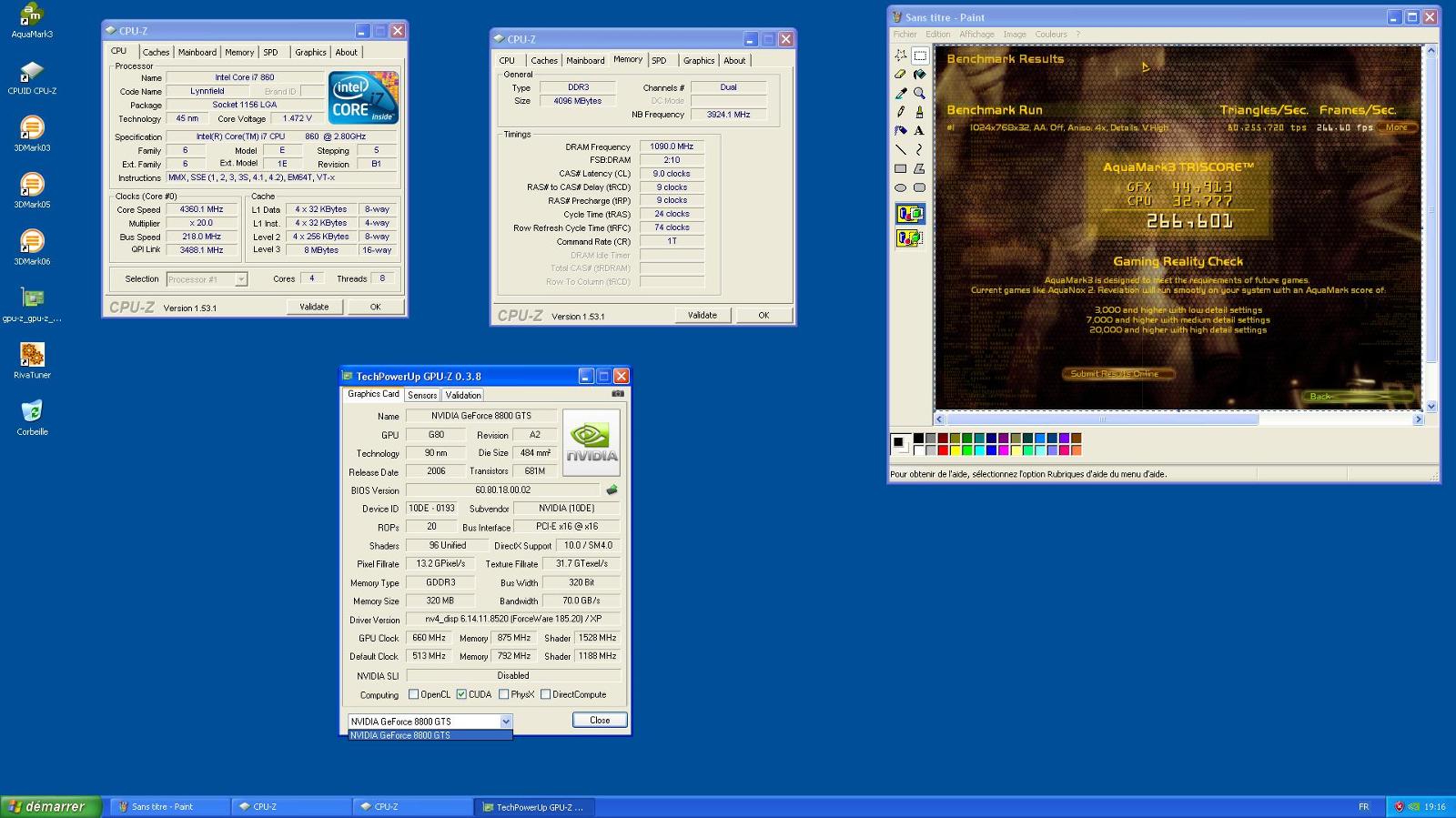1456x818 pixels.
Task: Click OK in the left CPU-Z window
Action: 375,307
